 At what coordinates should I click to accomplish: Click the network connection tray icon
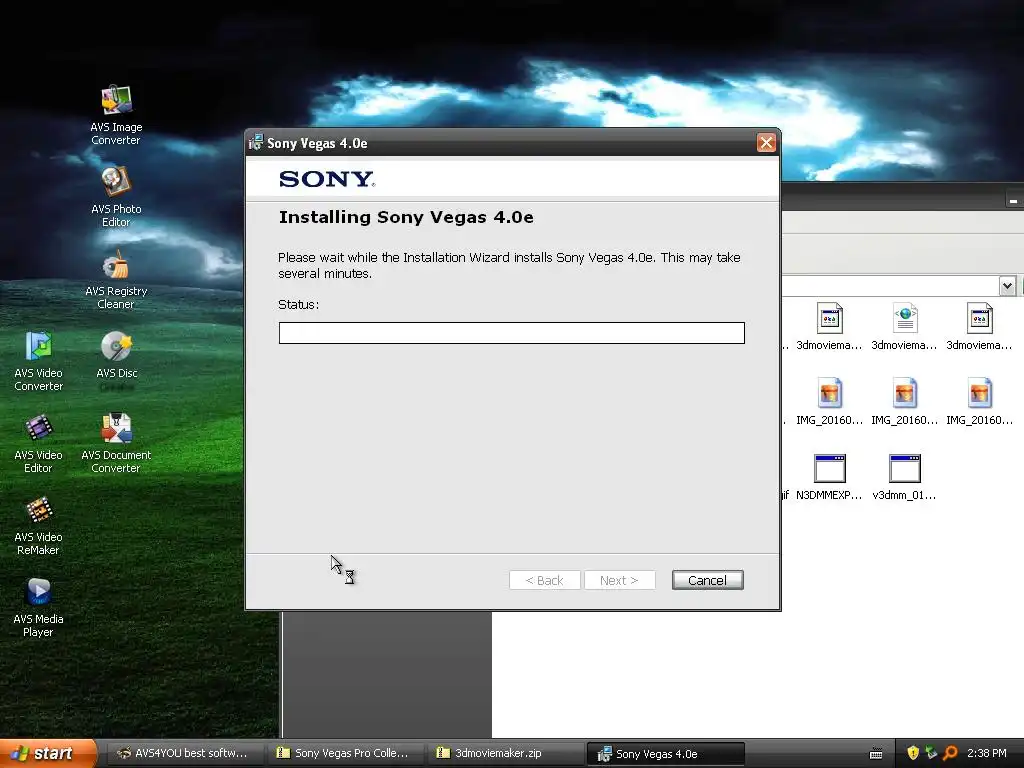tap(931, 753)
